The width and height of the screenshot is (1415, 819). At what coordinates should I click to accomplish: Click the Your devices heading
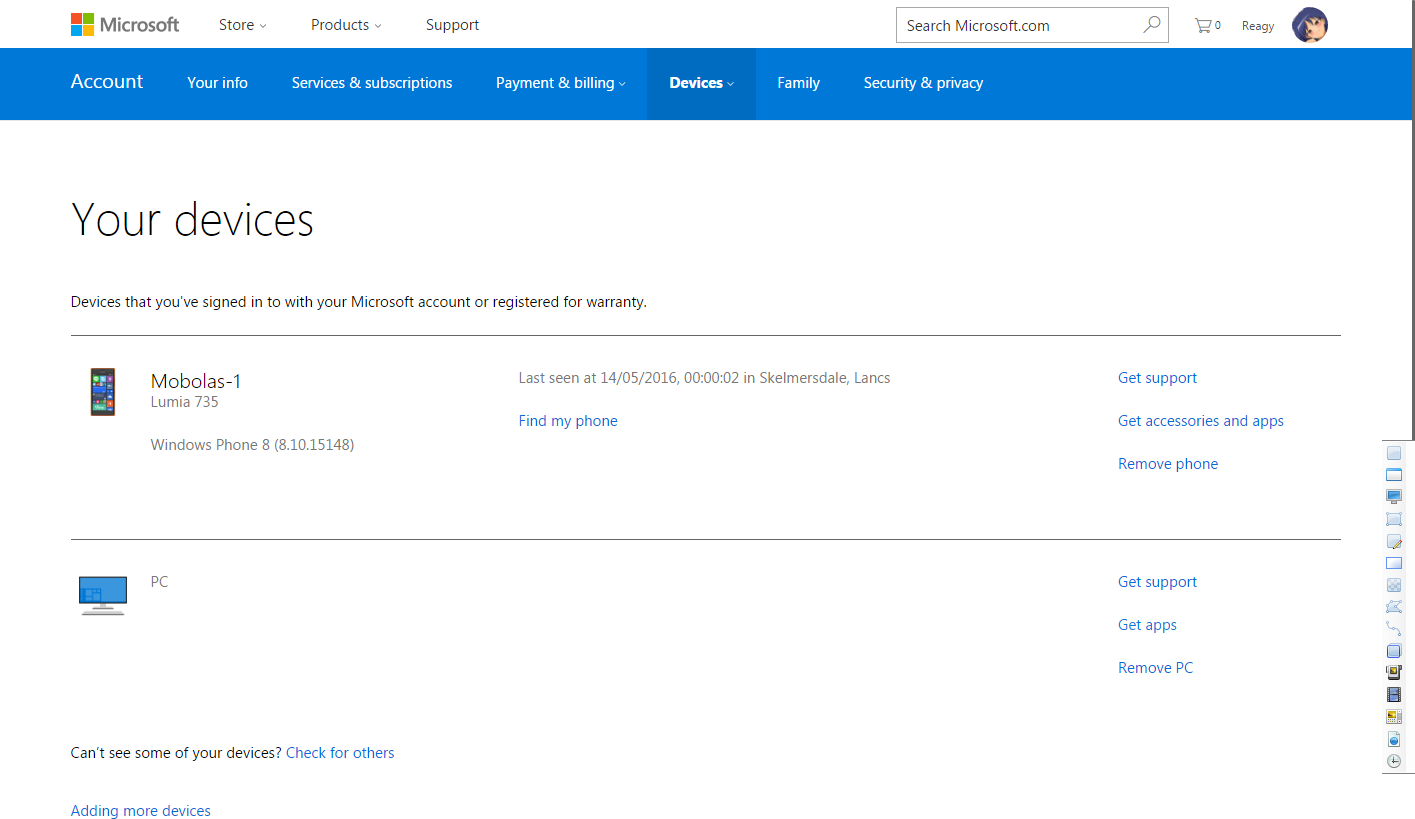click(x=192, y=220)
